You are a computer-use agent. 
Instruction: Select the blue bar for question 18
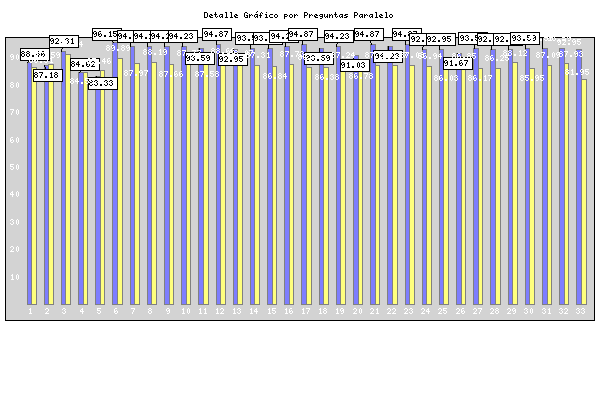coord(321,176)
